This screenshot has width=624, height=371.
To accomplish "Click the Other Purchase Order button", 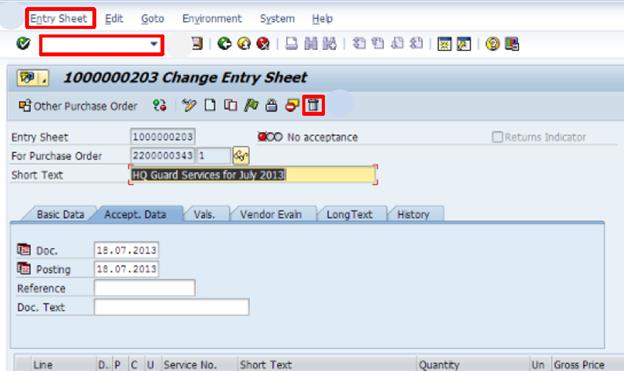I will point(78,106).
